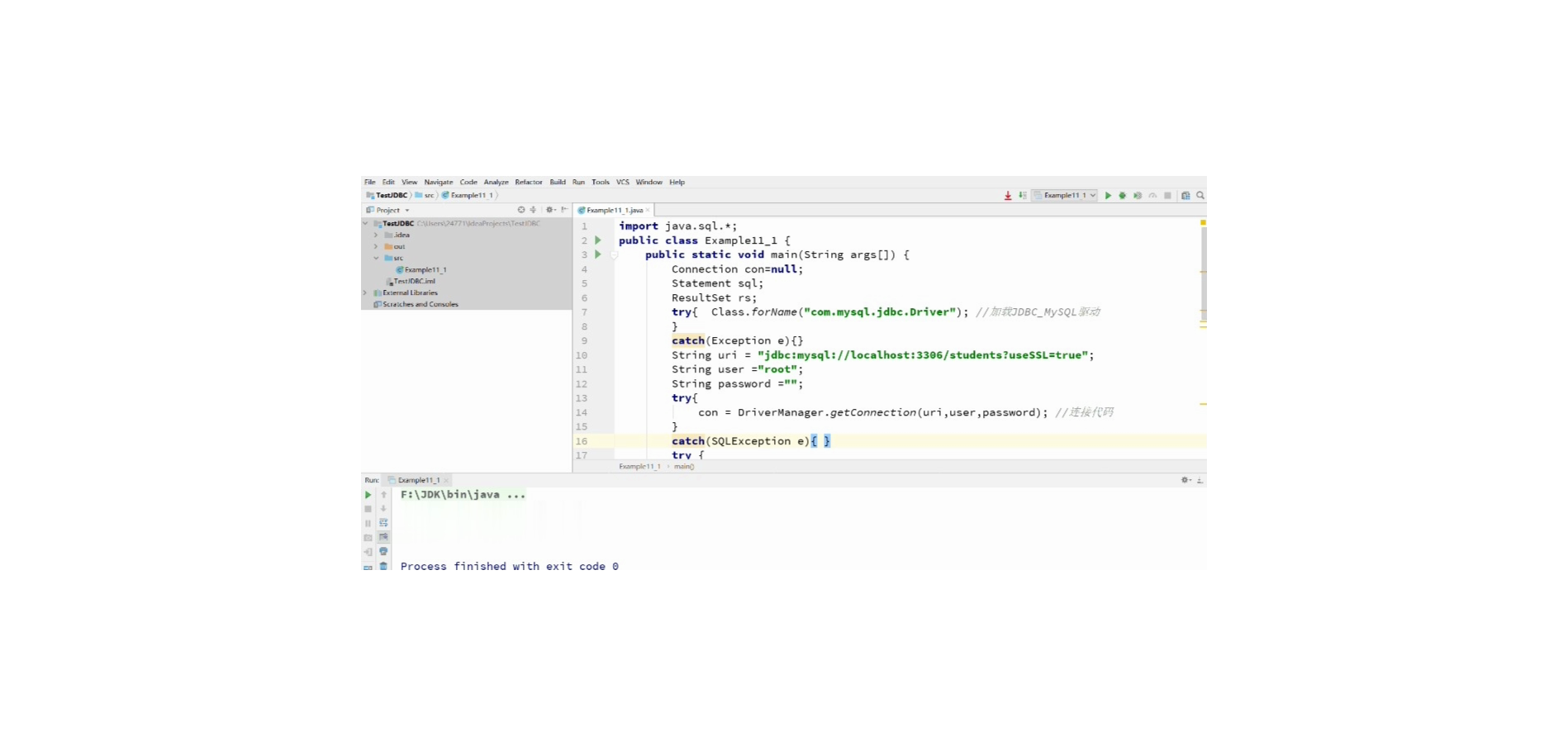Viewport: 1568px width, 746px height.
Task: Move down the stack trace in Run panel
Action: (x=383, y=509)
